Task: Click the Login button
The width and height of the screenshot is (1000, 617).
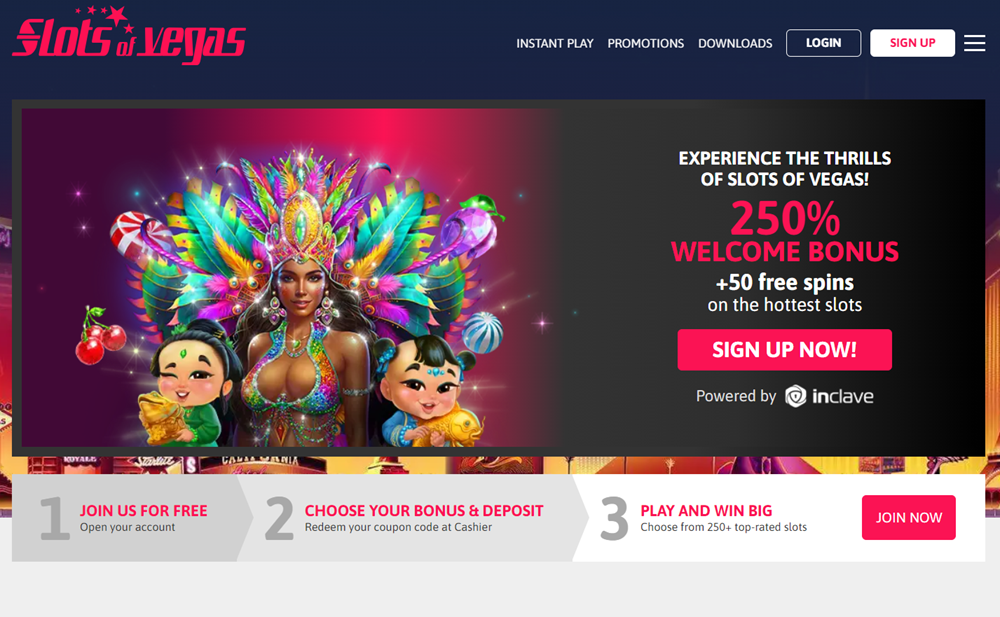Action: click(823, 43)
